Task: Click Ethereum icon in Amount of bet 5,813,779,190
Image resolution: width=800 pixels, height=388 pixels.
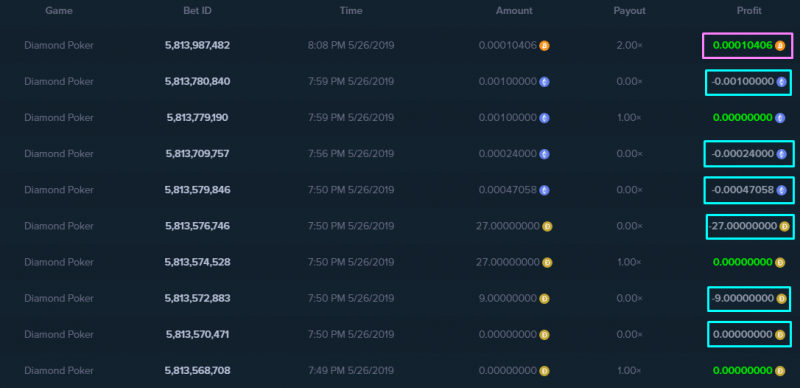Action: tap(544, 118)
